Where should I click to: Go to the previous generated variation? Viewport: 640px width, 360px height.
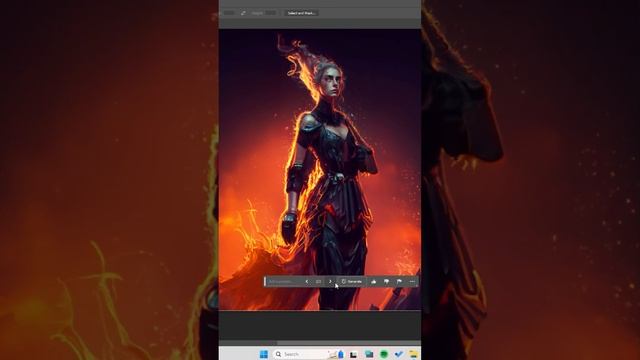[307, 281]
